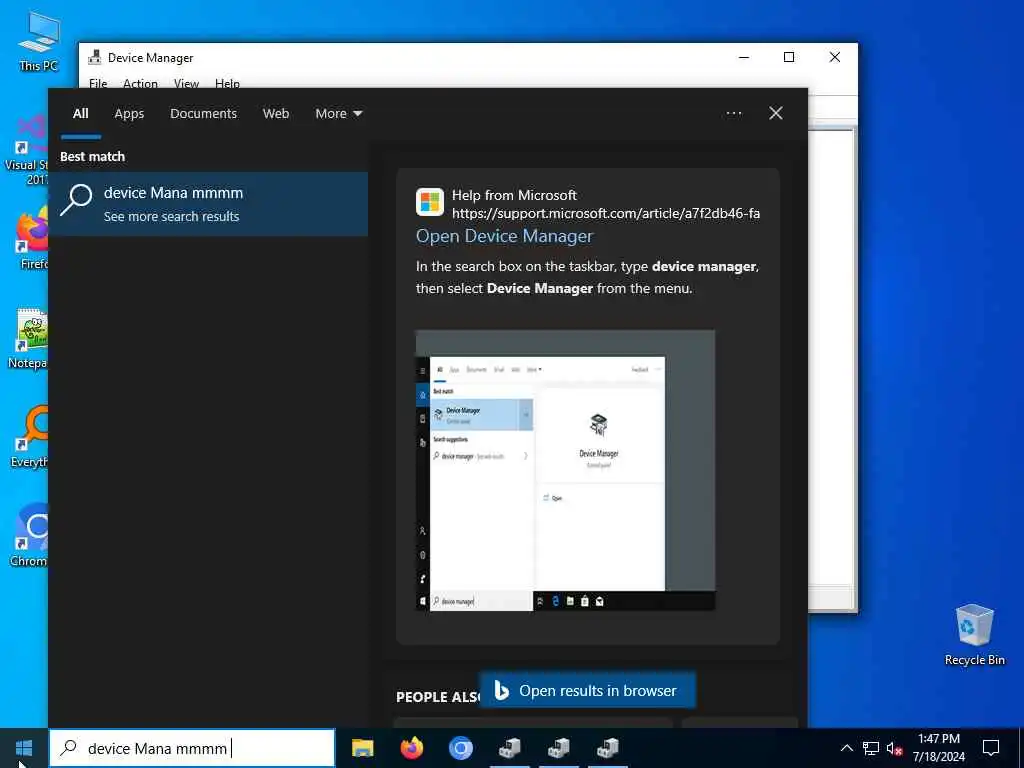Select the 'device Mana mmmm' best match result
This screenshot has height=768, width=1024.
[208, 204]
